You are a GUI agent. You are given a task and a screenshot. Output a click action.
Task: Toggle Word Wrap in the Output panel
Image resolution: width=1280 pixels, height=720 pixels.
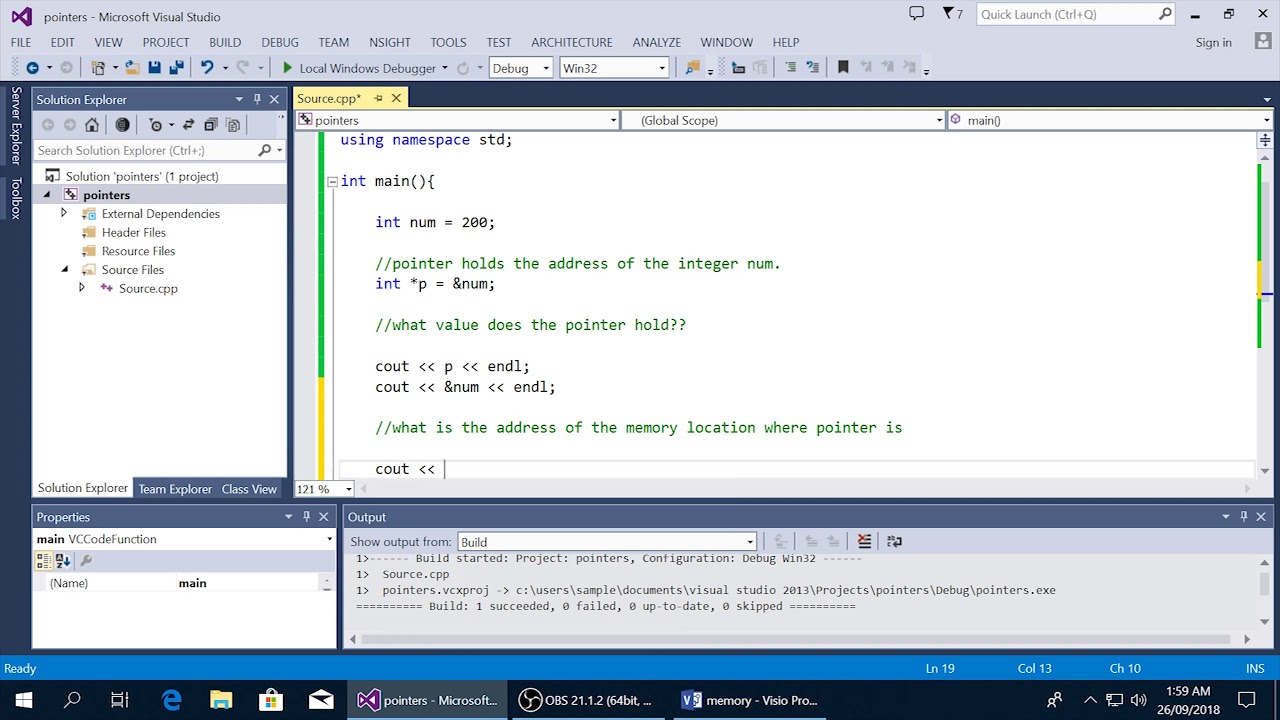895,541
